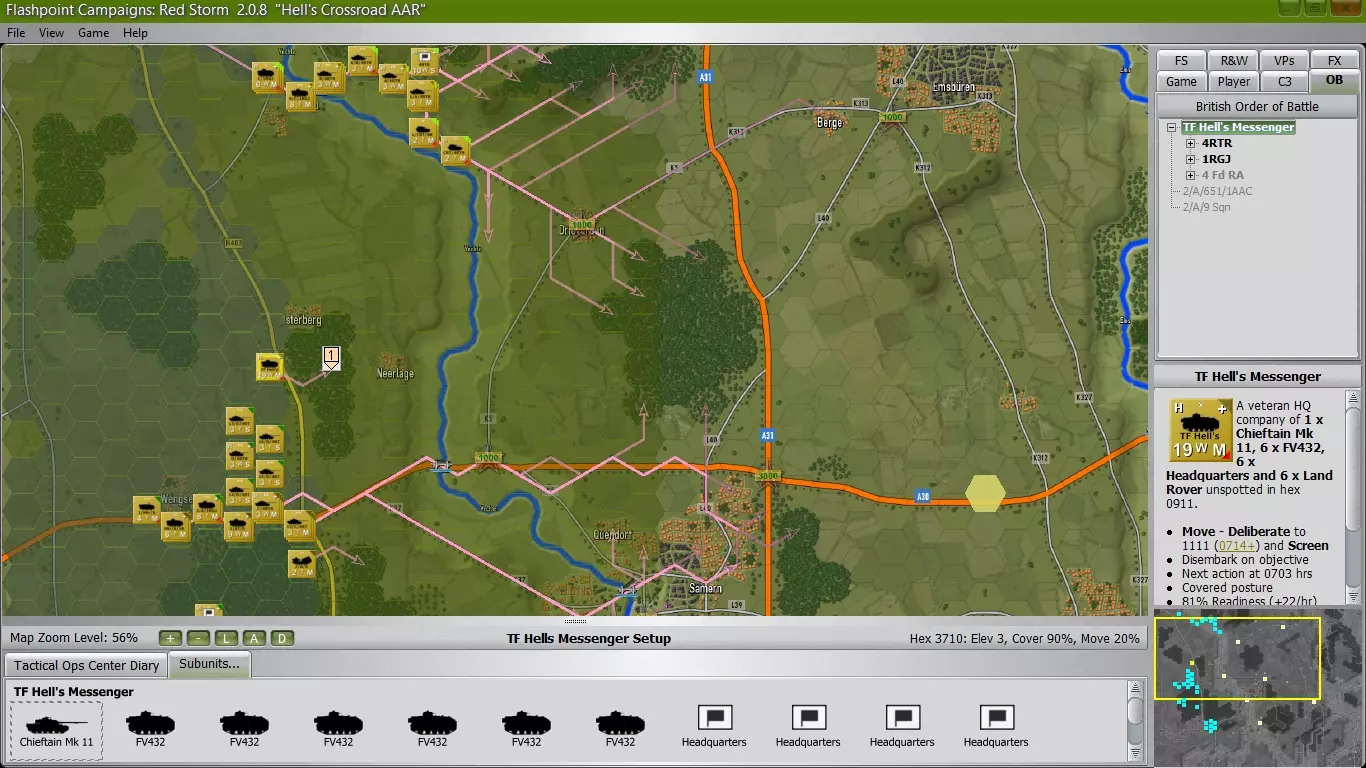Select the 9 W M unit counter near Wengsel
This screenshot has width=1366, height=768.
coord(238,525)
